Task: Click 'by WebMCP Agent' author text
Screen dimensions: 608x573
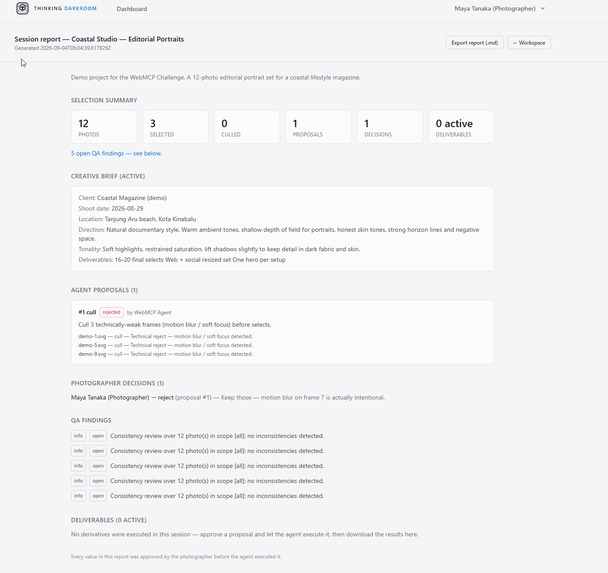Action: 149,312
